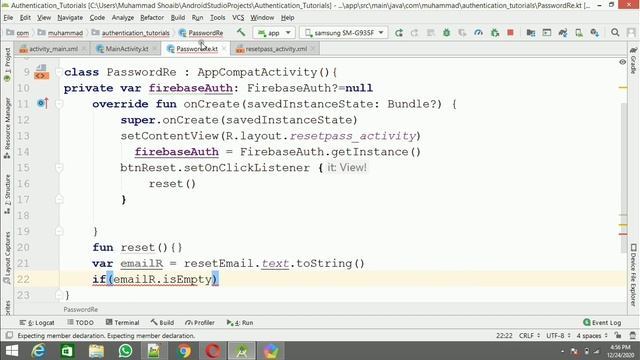640x360 pixels.
Task: Close the MainActivity.kt tab
Action: click(155, 49)
